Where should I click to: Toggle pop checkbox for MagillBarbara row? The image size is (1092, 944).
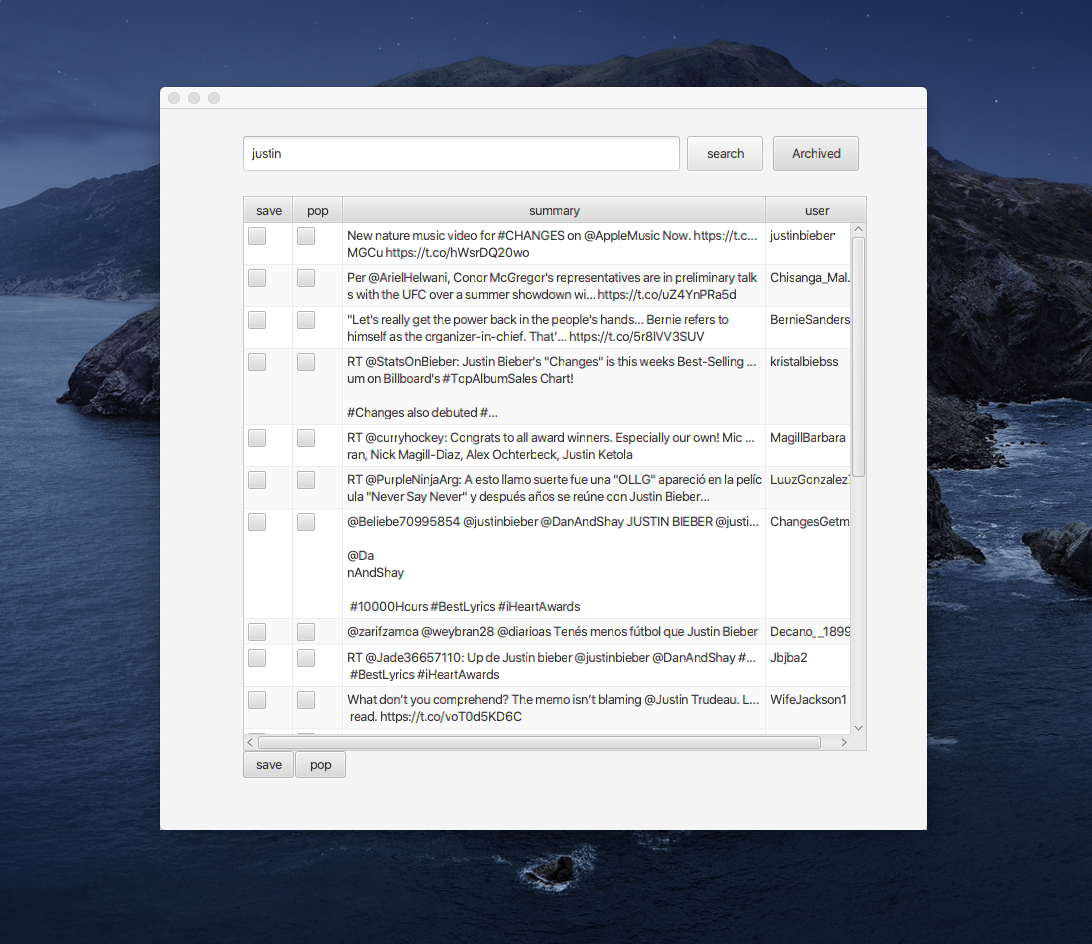click(x=306, y=438)
